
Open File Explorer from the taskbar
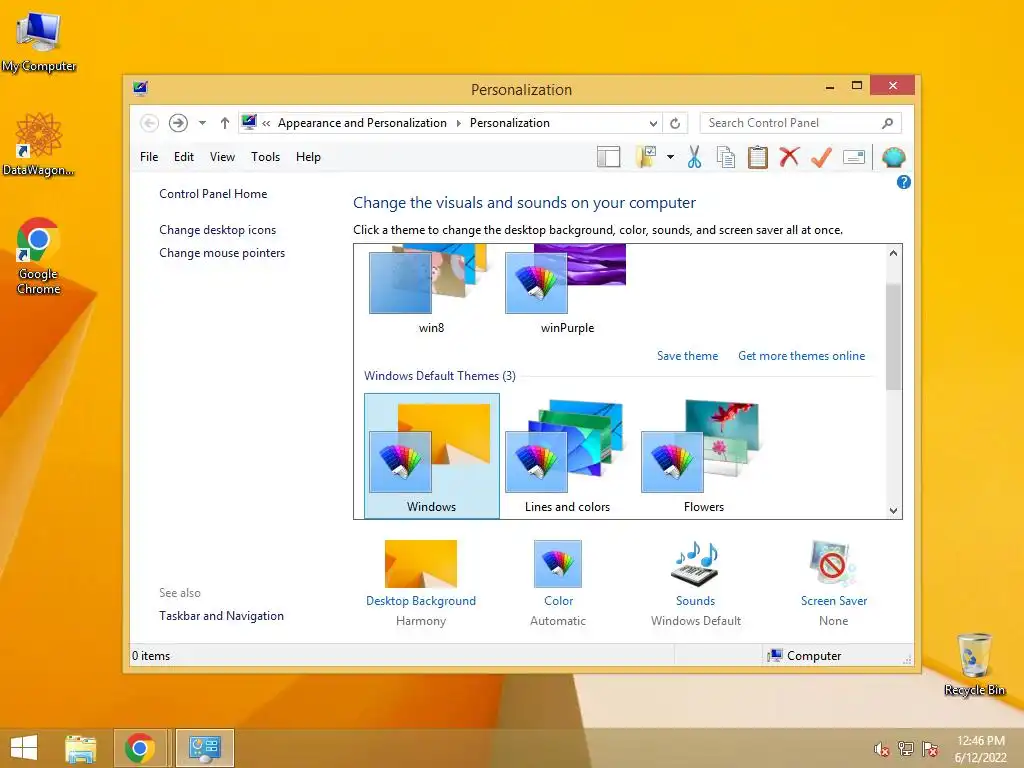(x=80, y=748)
